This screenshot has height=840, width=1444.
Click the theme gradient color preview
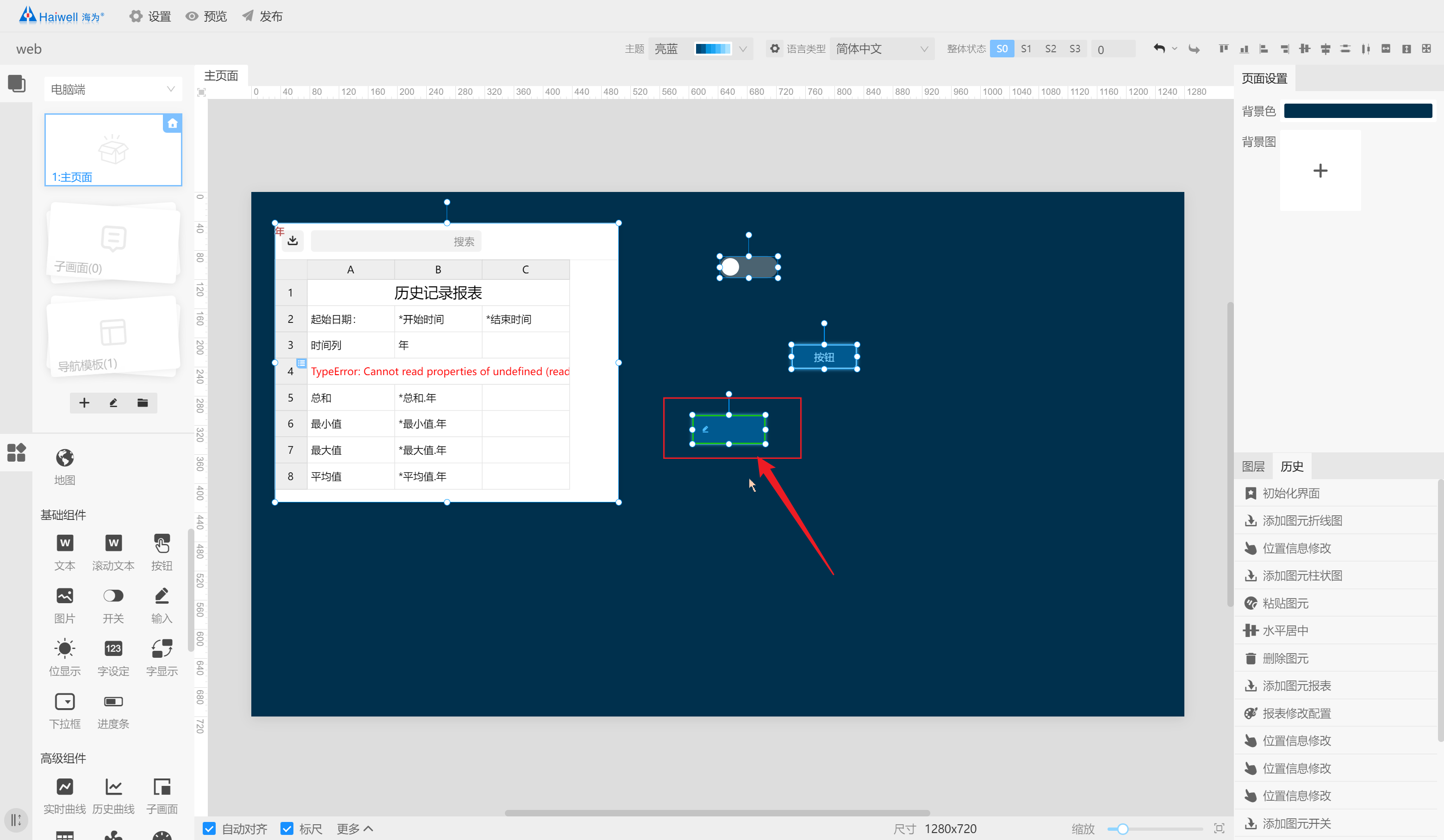[713, 49]
